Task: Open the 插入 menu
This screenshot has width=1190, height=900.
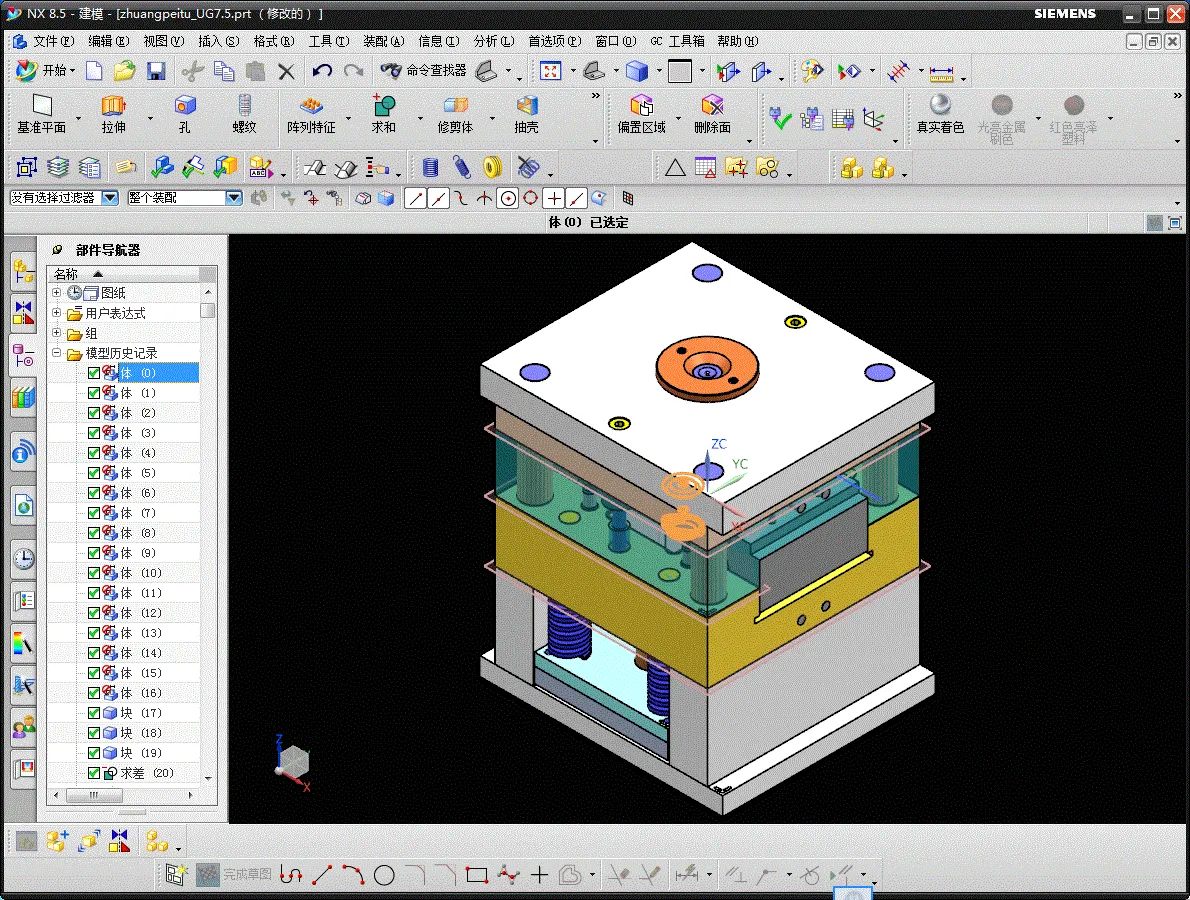Action: [x=219, y=41]
